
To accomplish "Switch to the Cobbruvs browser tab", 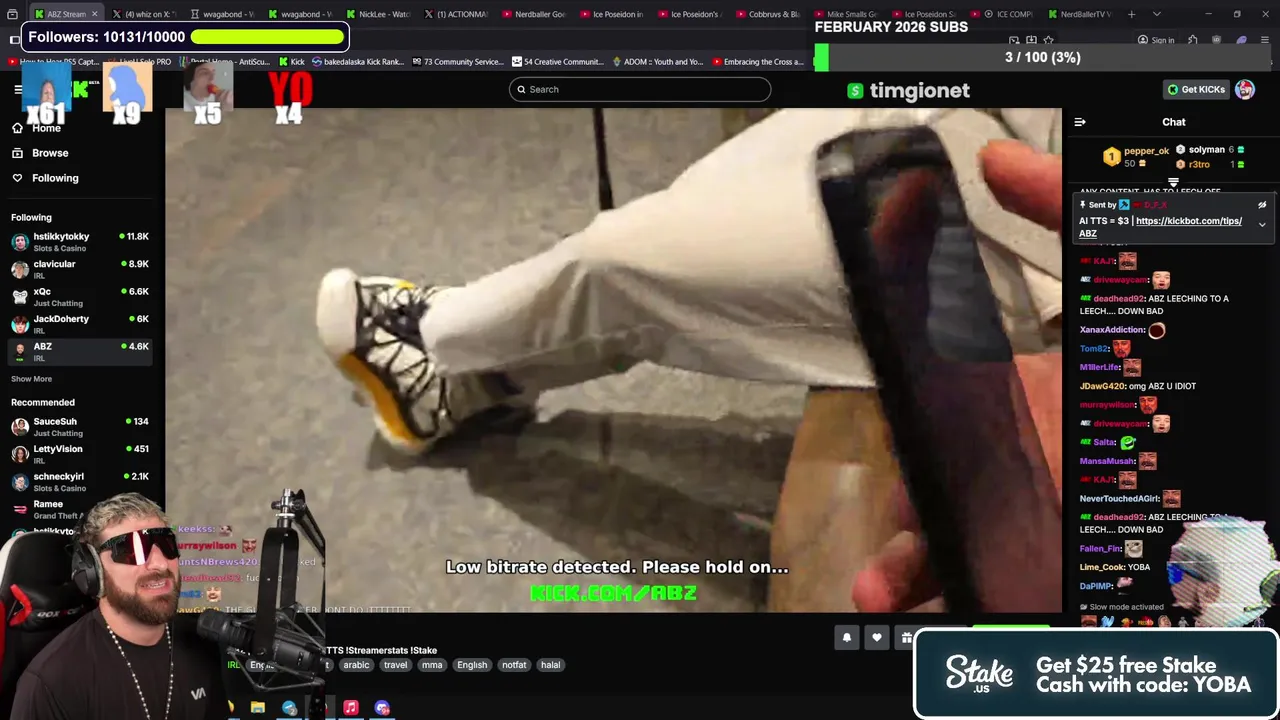I will [770, 14].
